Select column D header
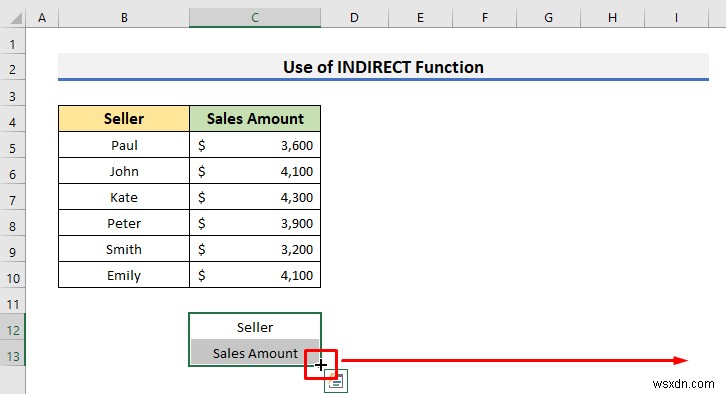The height and width of the screenshot is (394, 726). tap(354, 18)
